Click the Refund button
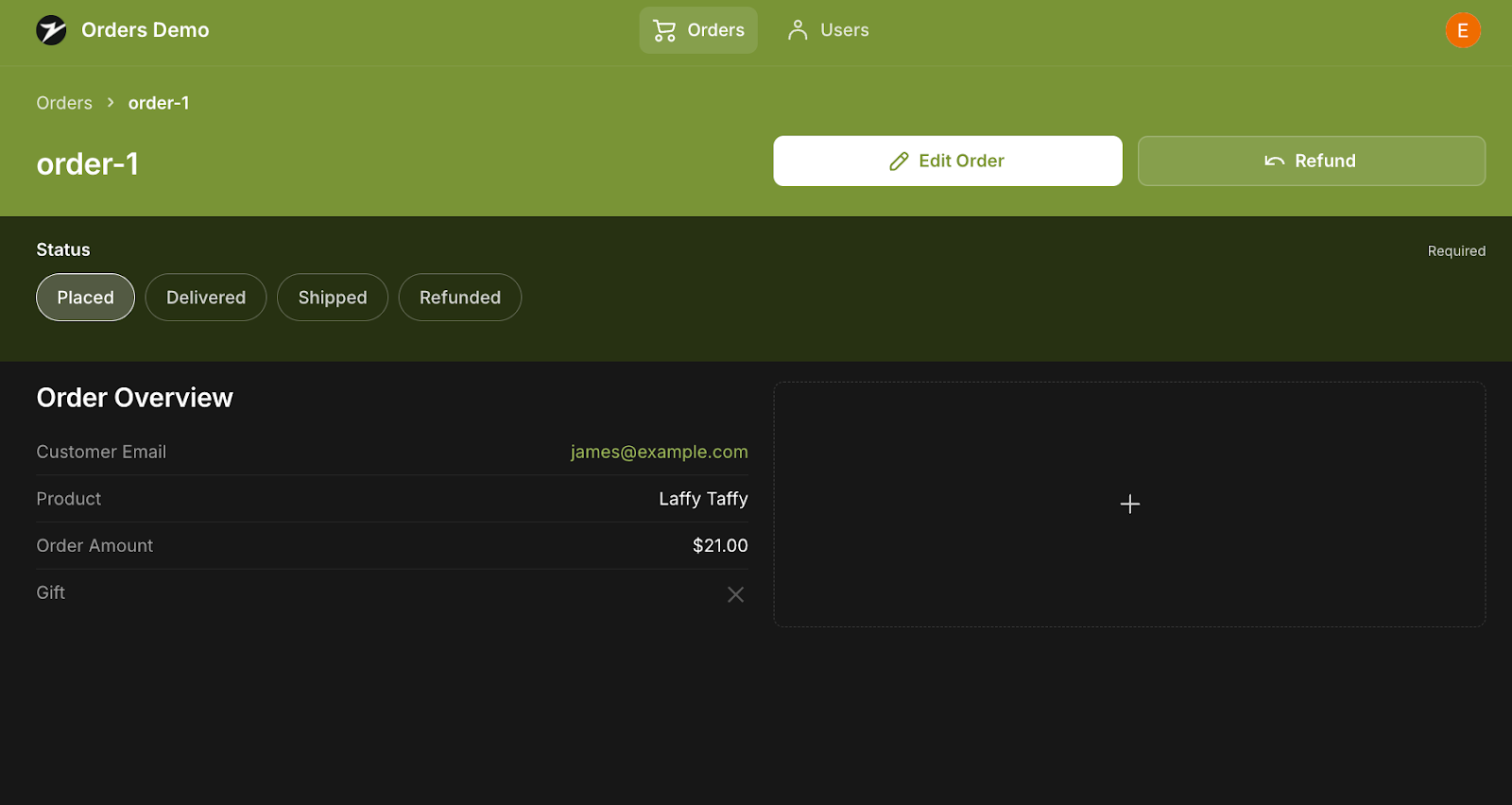The height and width of the screenshot is (805, 1512). tap(1312, 161)
